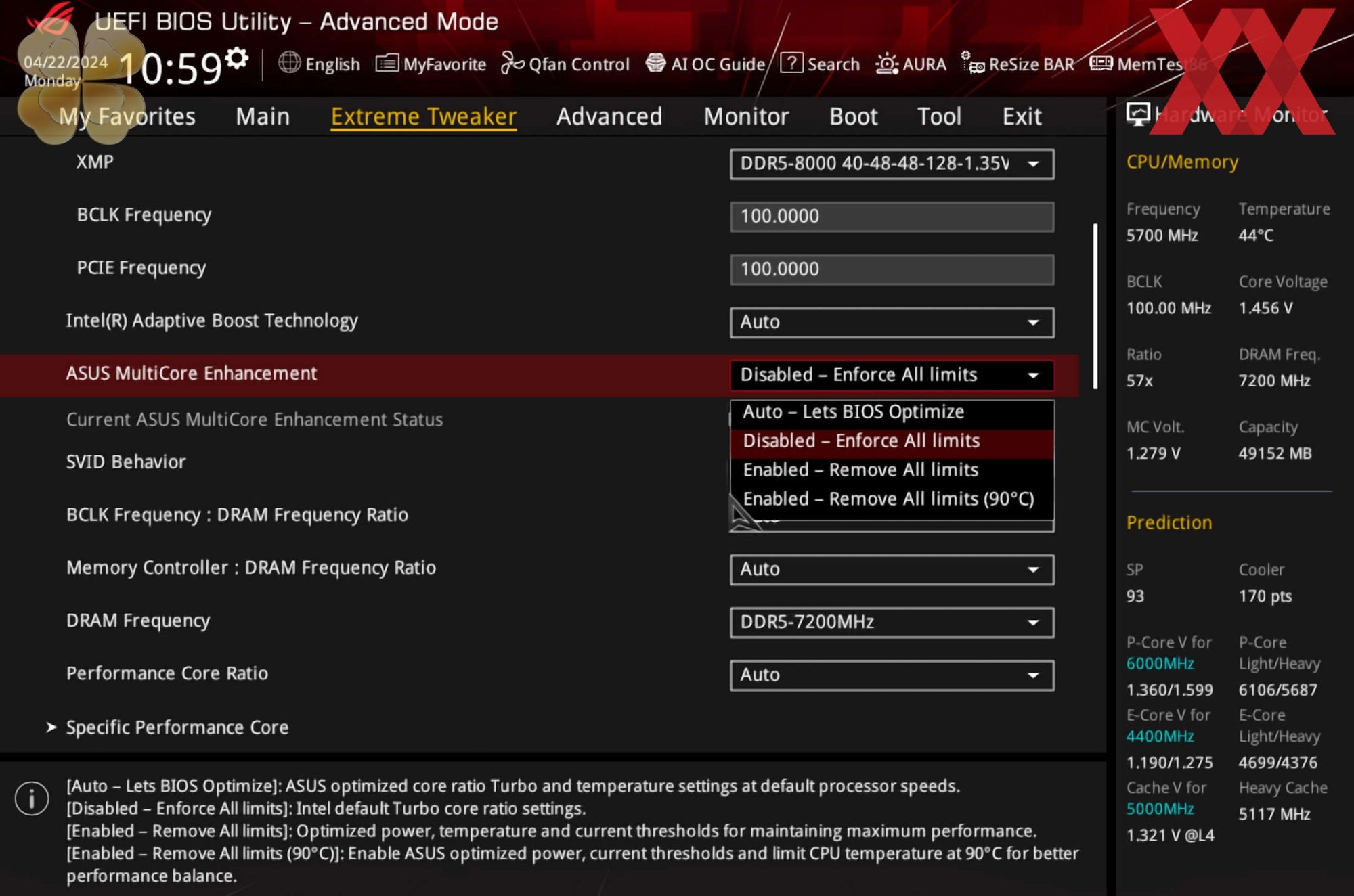Click BCLK Frequency input field
The image size is (1354, 896).
[x=890, y=216]
